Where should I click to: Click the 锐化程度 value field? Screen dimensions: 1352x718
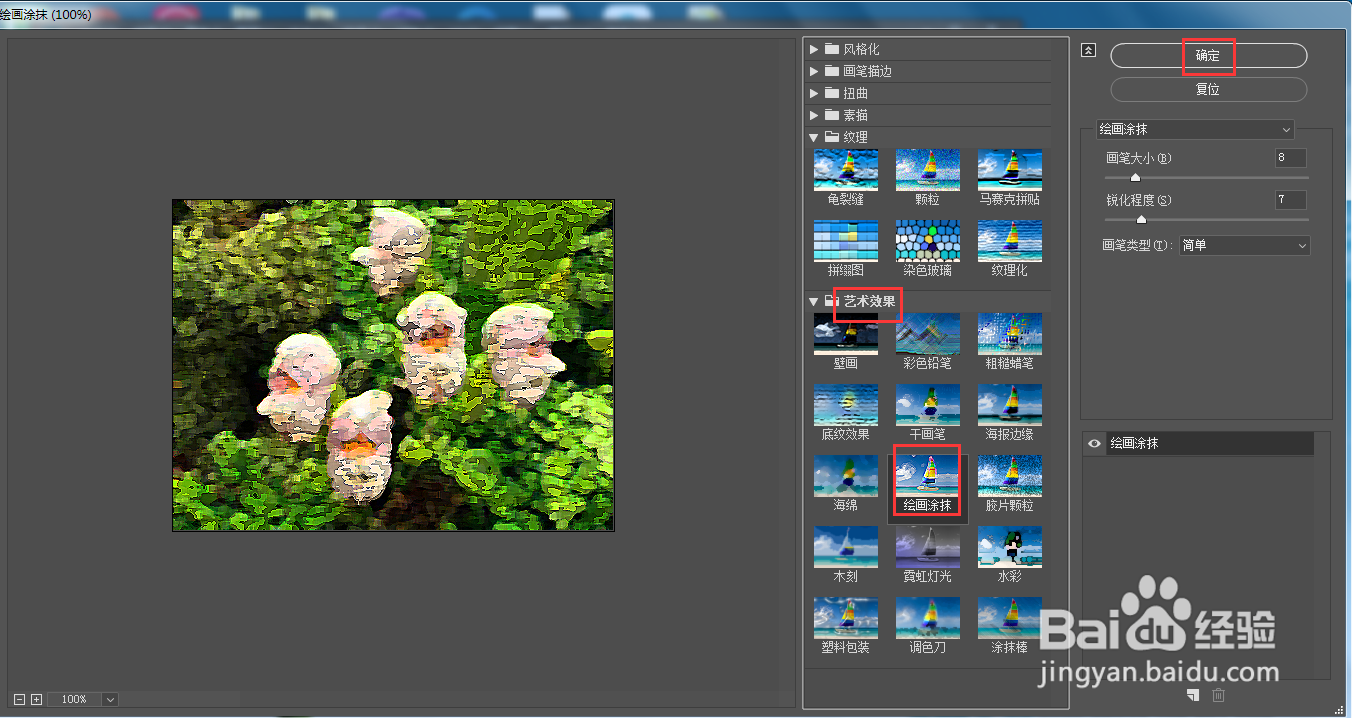[x=1291, y=200]
